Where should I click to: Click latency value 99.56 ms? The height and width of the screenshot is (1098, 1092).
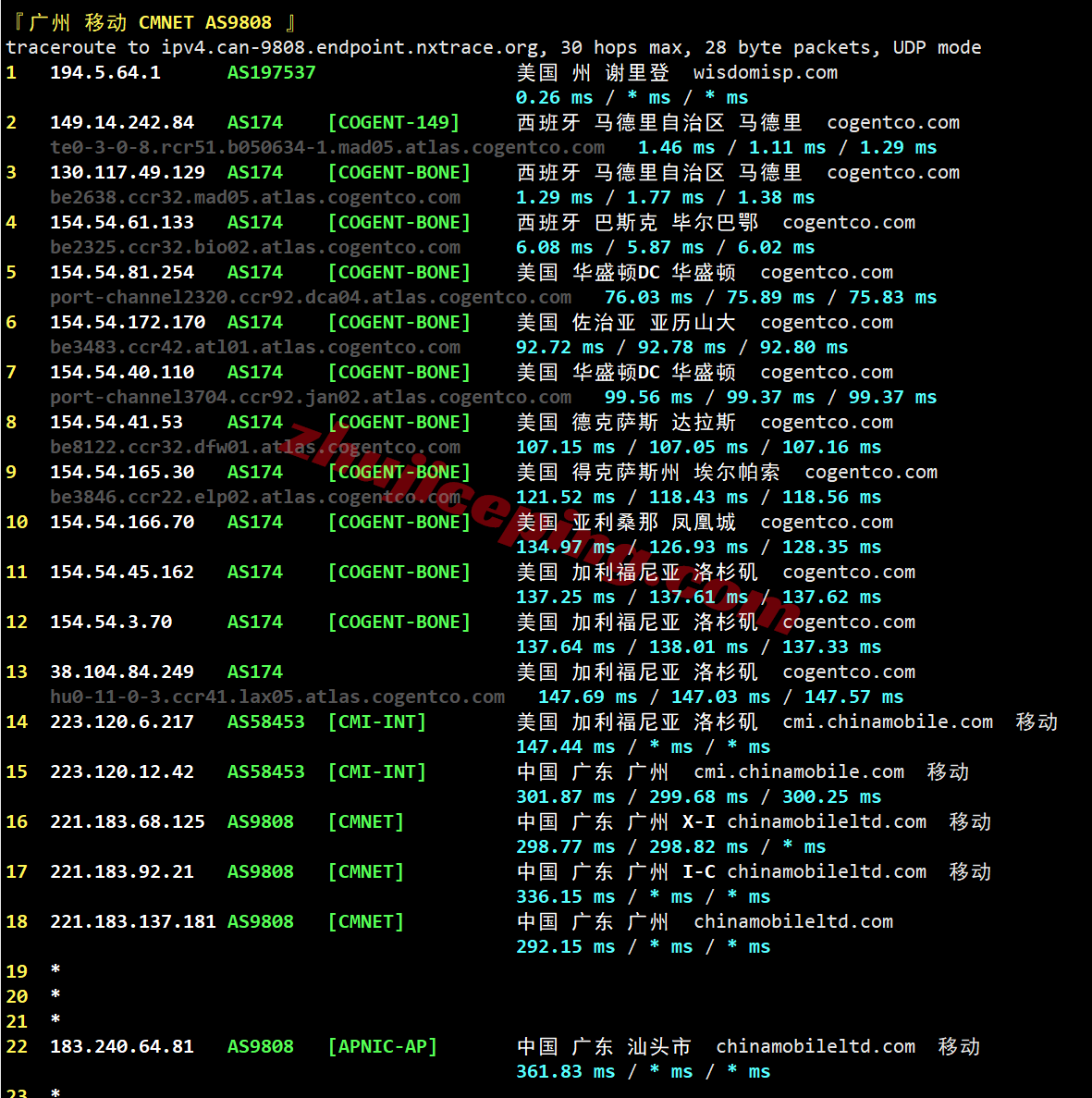(x=649, y=397)
